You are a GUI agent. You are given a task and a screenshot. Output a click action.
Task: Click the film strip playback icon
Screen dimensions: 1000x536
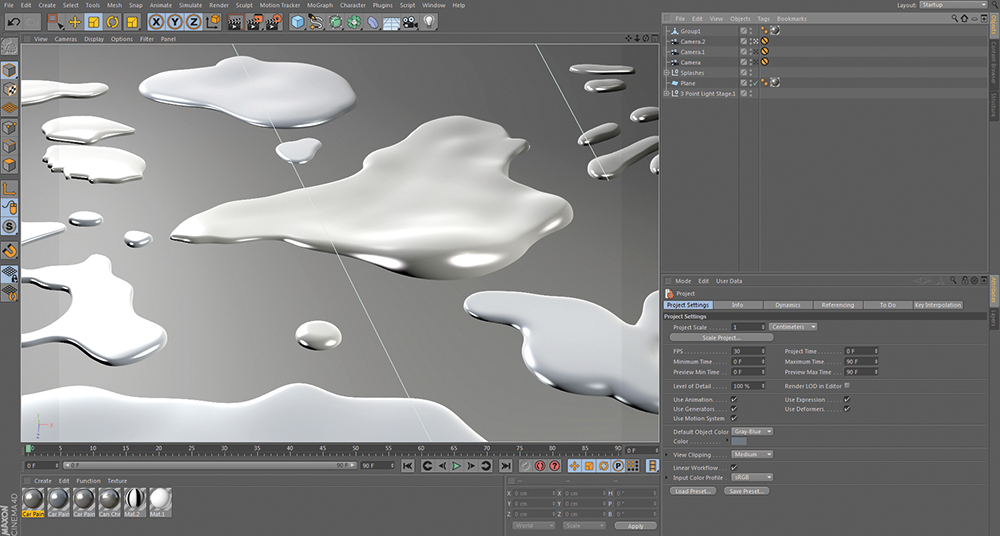click(652, 466)
